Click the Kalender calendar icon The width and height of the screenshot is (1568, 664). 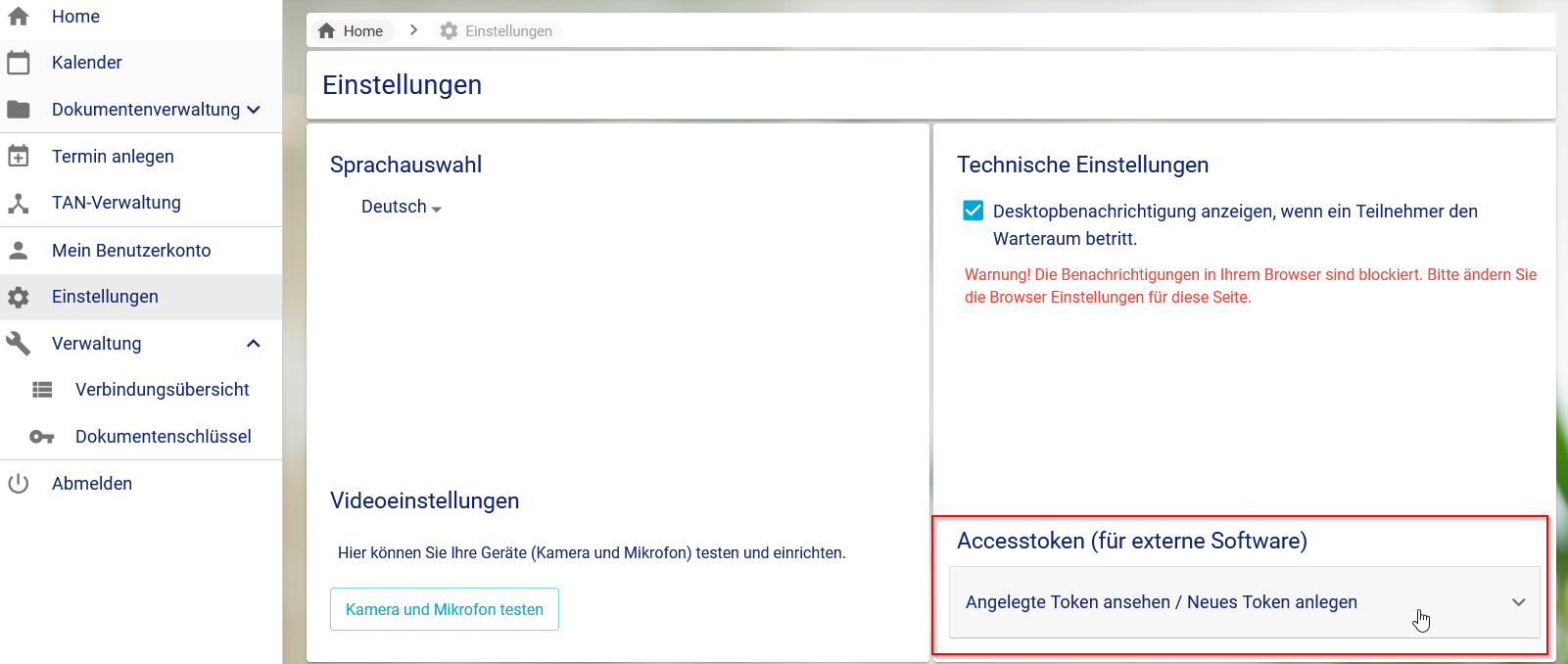click(19, 63)
